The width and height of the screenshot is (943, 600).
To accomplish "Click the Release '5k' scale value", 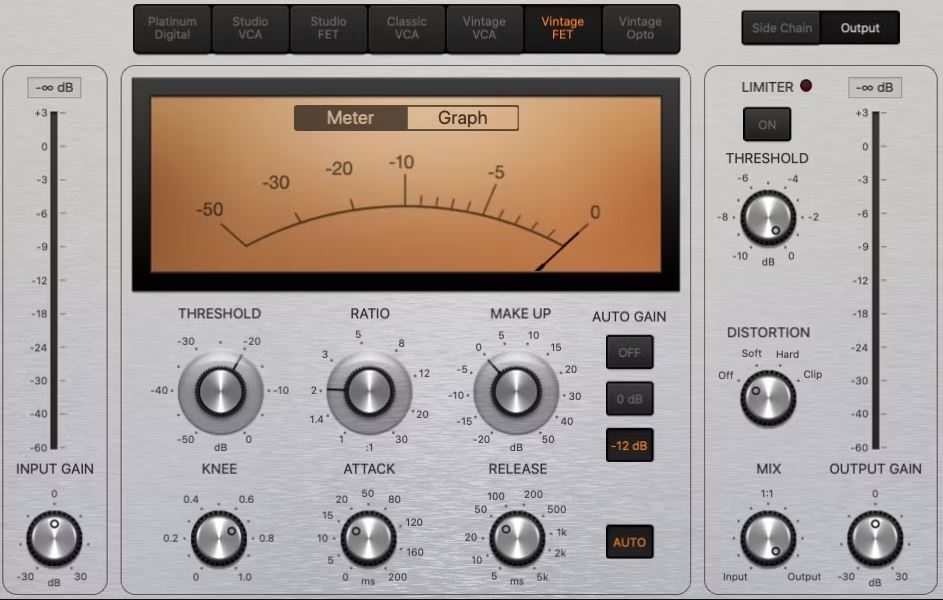I will tap(542, 577).
